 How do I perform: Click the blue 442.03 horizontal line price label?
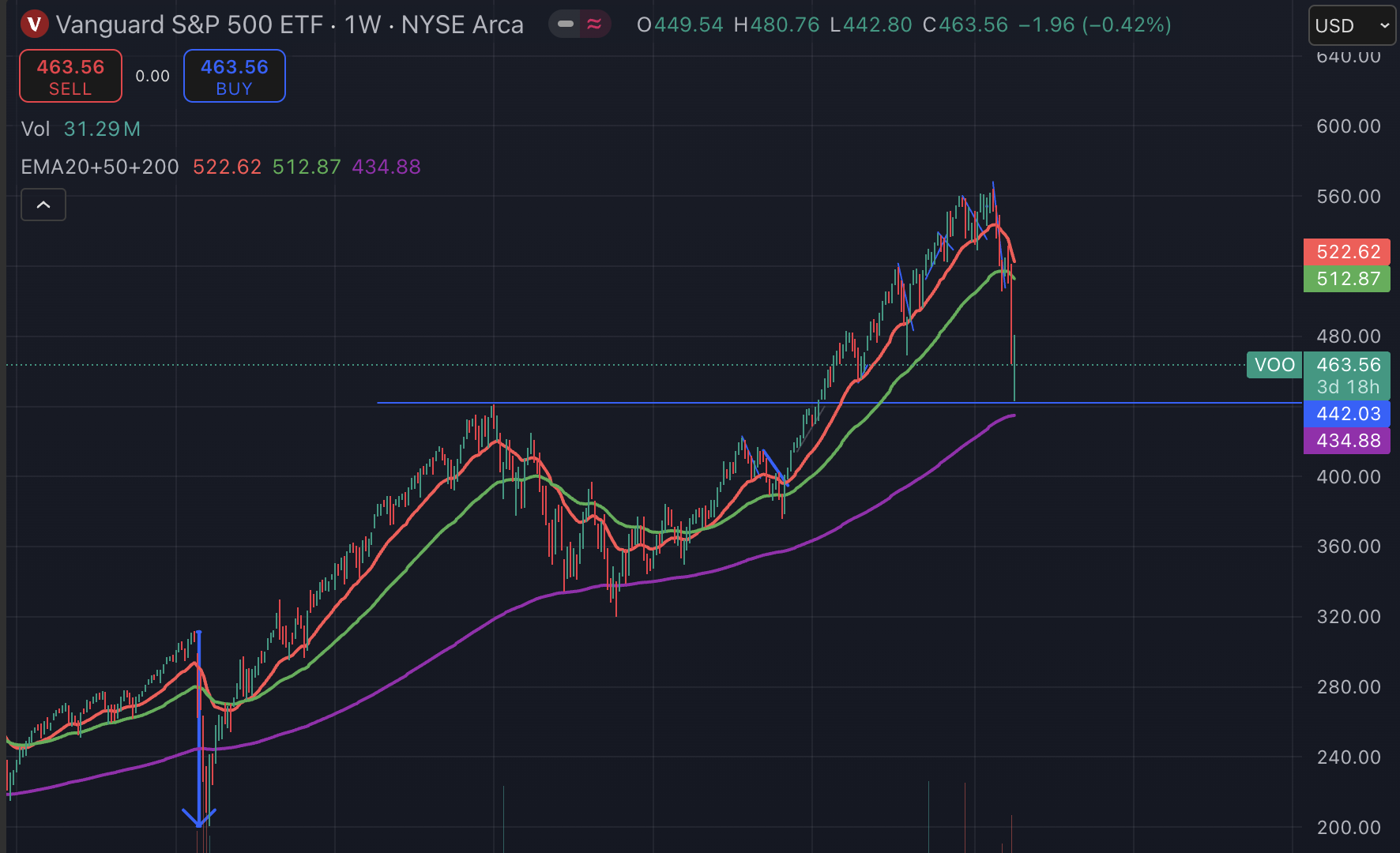pos(1347,414)
